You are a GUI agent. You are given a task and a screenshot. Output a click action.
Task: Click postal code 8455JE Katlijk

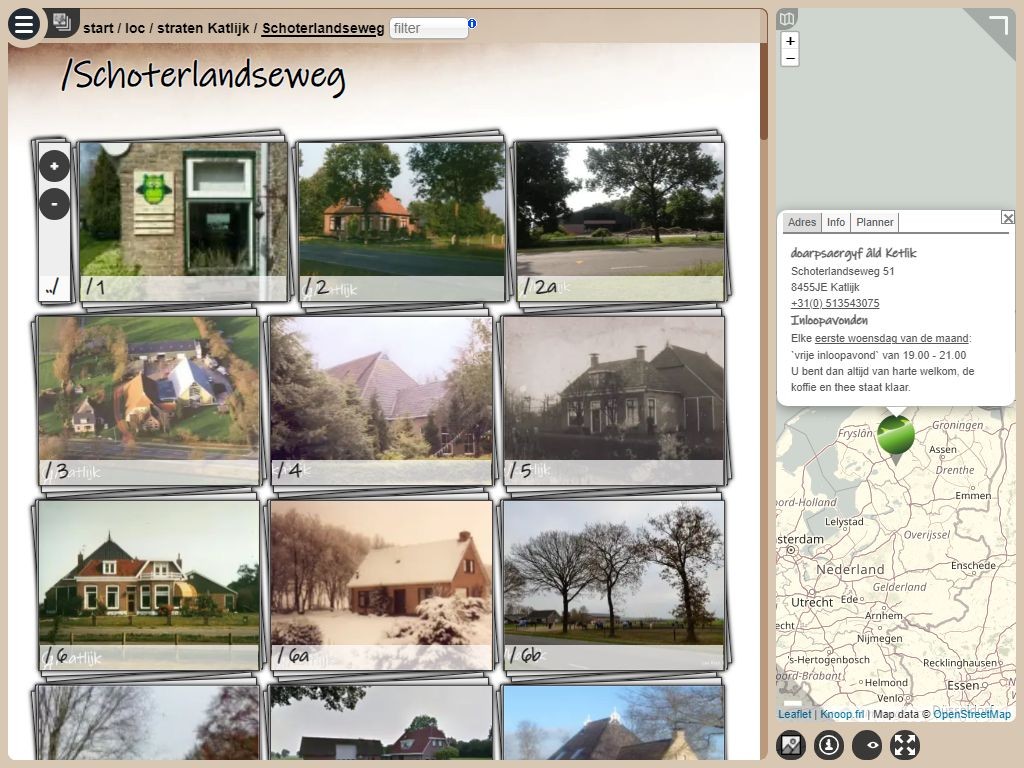825,287
